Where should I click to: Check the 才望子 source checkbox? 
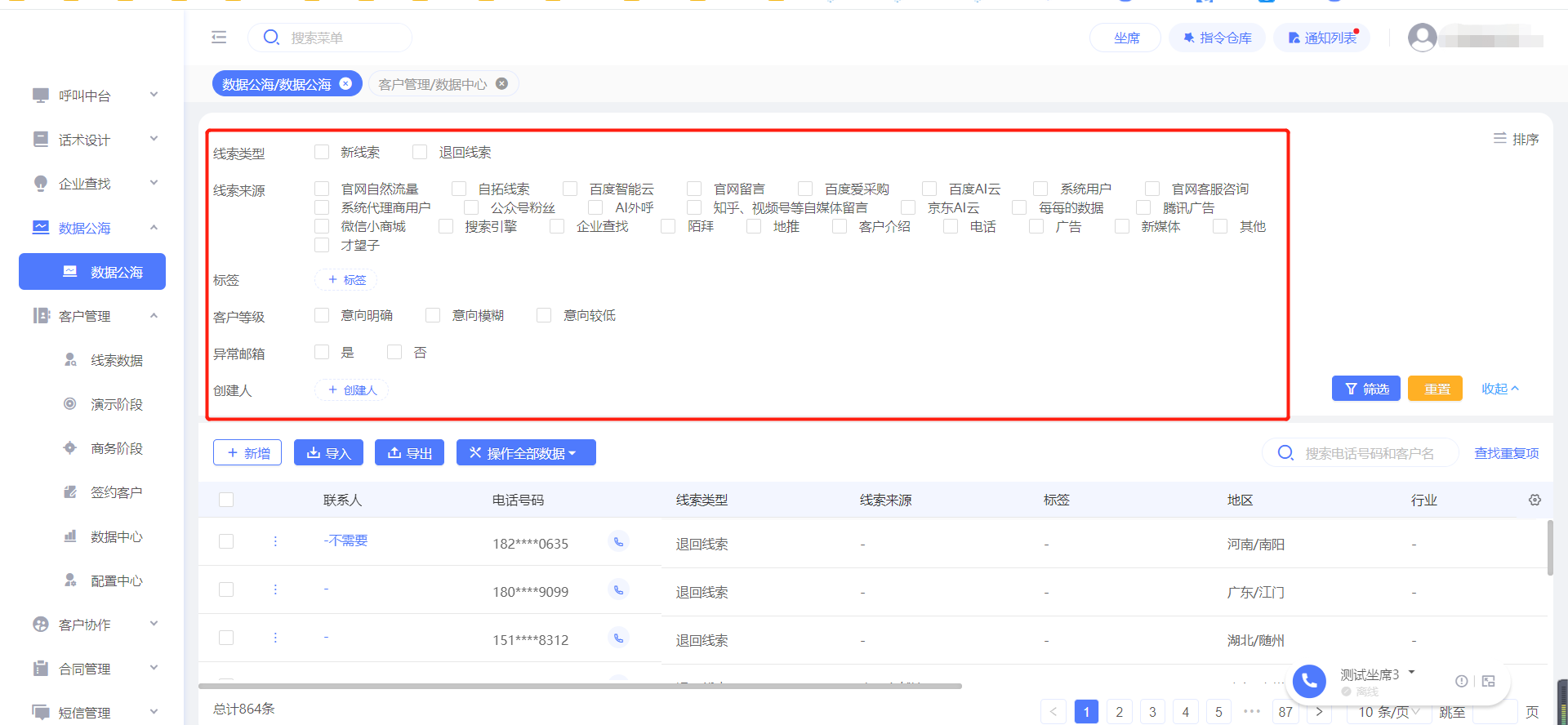click(x=322, y=245)
